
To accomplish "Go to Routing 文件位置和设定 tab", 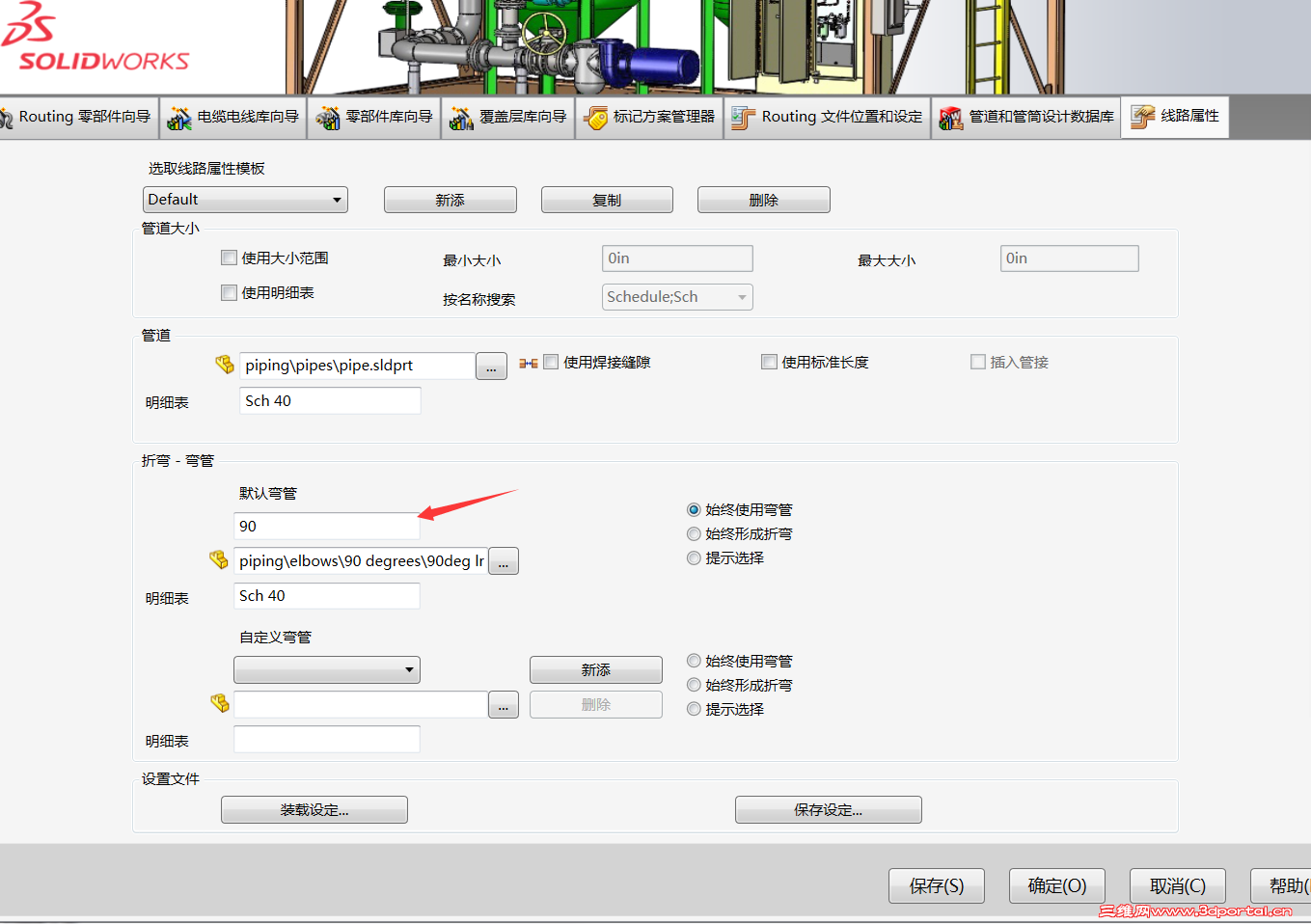I will (827, 117).
